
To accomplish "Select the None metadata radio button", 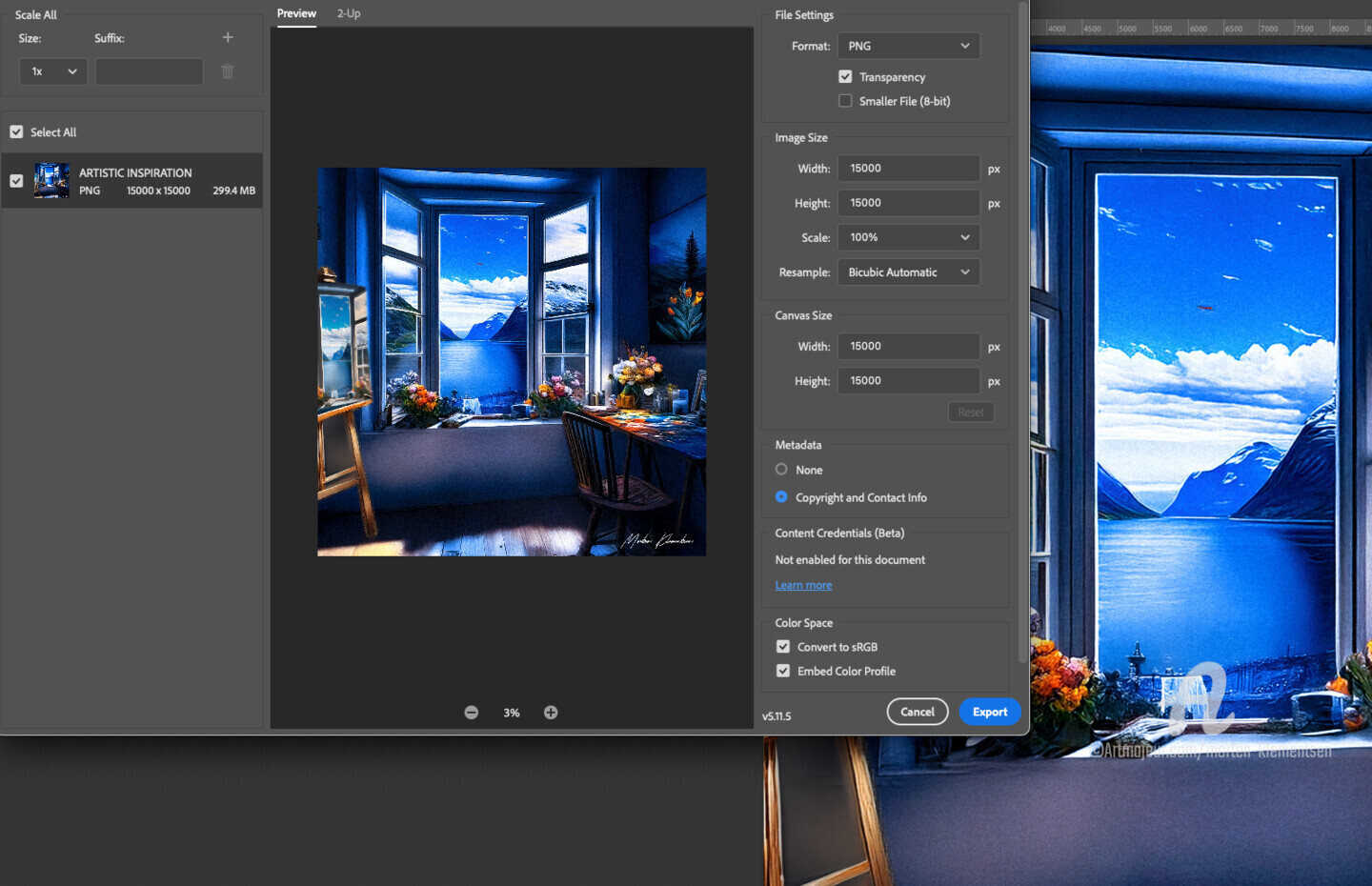I will (781, 470).
